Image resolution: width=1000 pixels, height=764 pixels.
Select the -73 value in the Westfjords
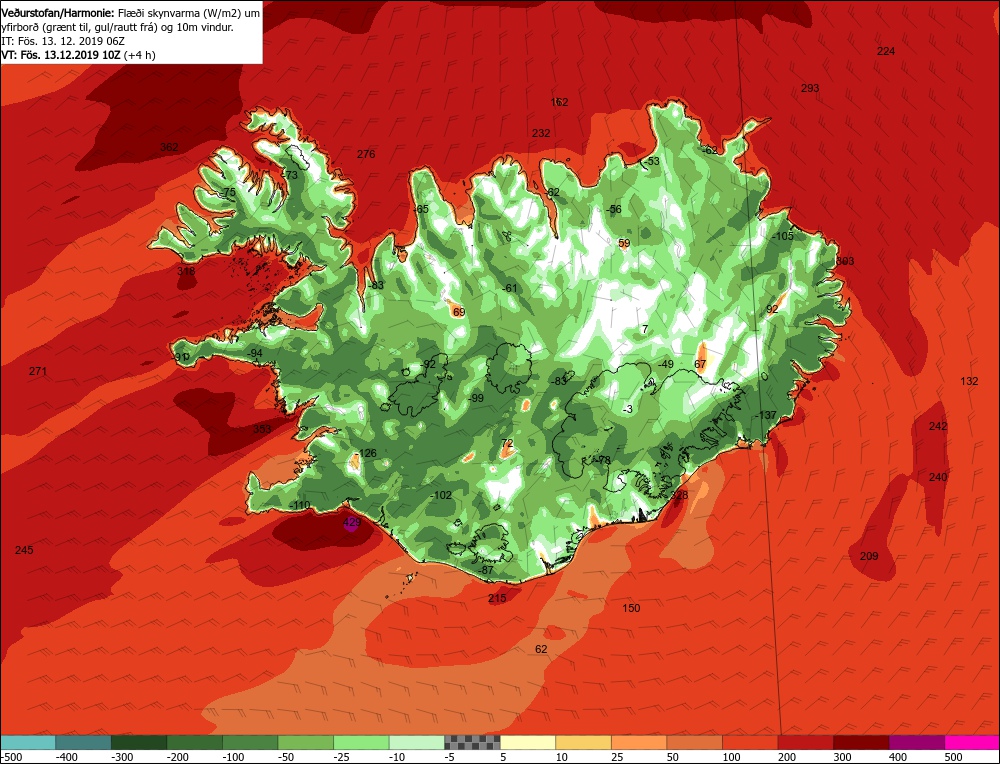pyautogui.click(x=290, y=175)
